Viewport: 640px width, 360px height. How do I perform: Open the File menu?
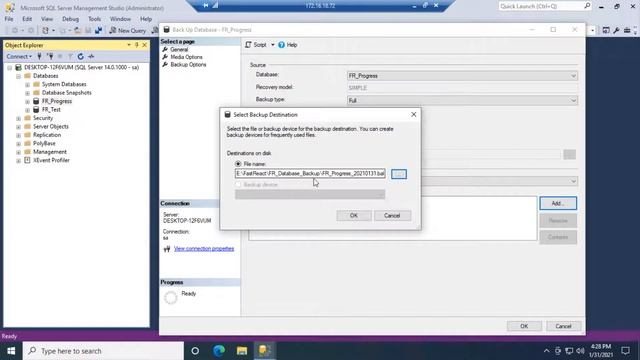click(9, 19)
